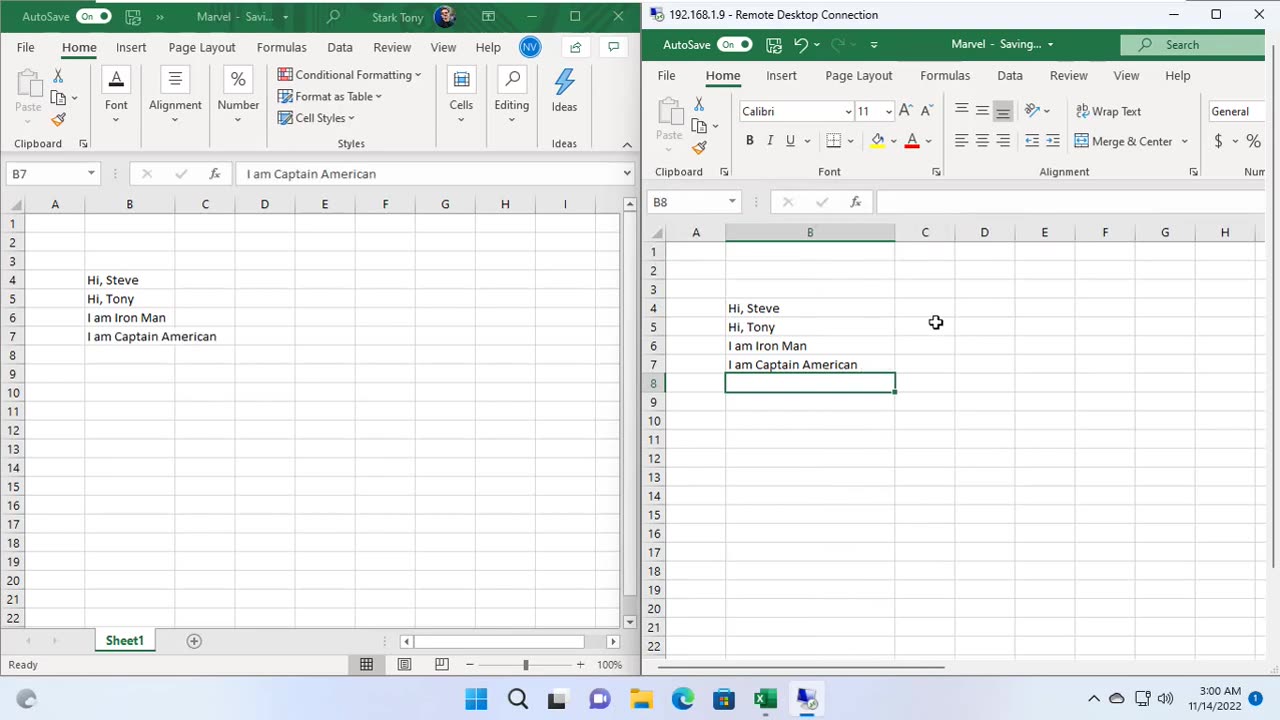Toggle AutoSave switch in remote Excel window
The height and width of the screenshot is (720, 1280).
coord(734,44)
